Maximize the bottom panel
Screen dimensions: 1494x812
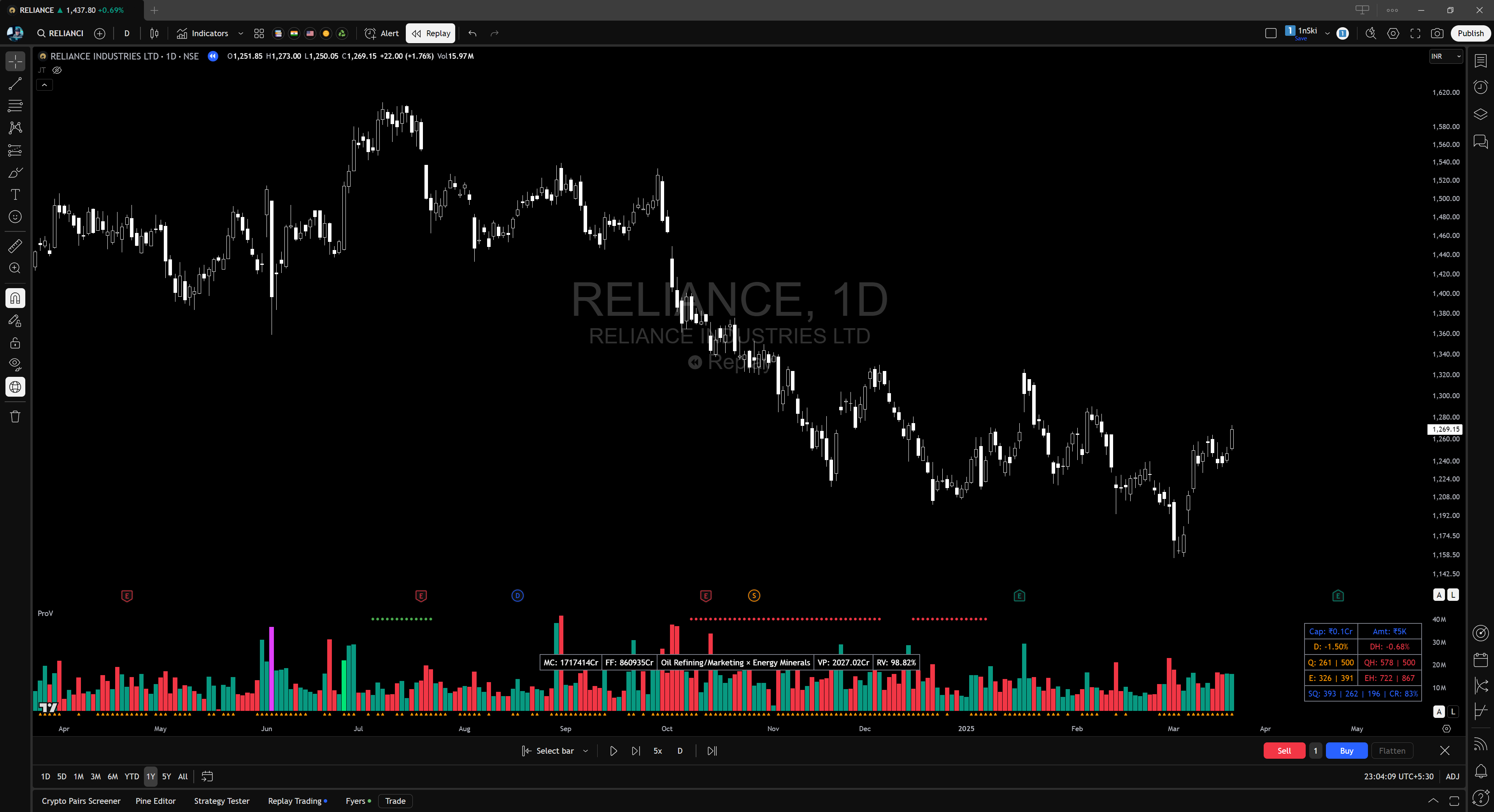1455,801
